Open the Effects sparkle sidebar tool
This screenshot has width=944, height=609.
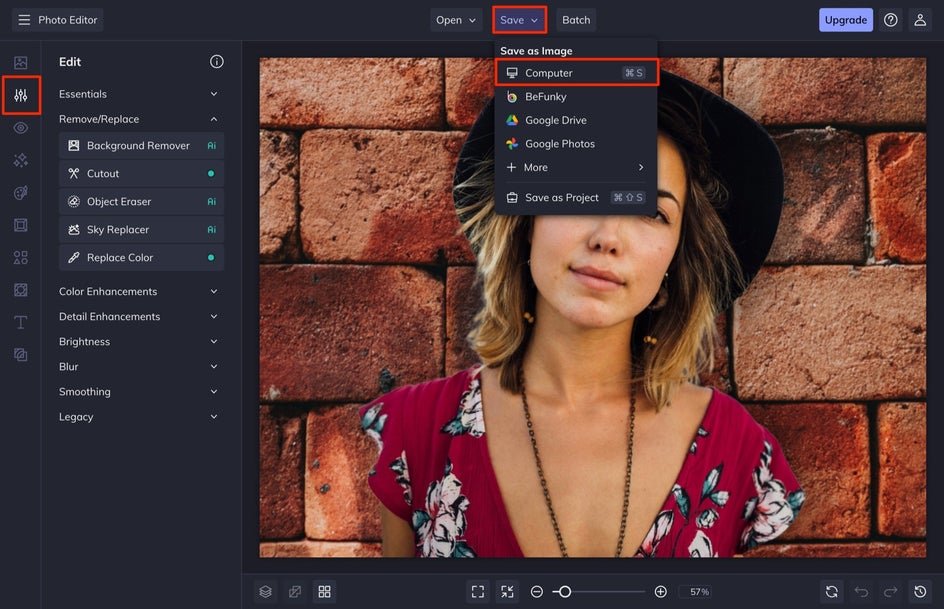[x=20, y=160]
